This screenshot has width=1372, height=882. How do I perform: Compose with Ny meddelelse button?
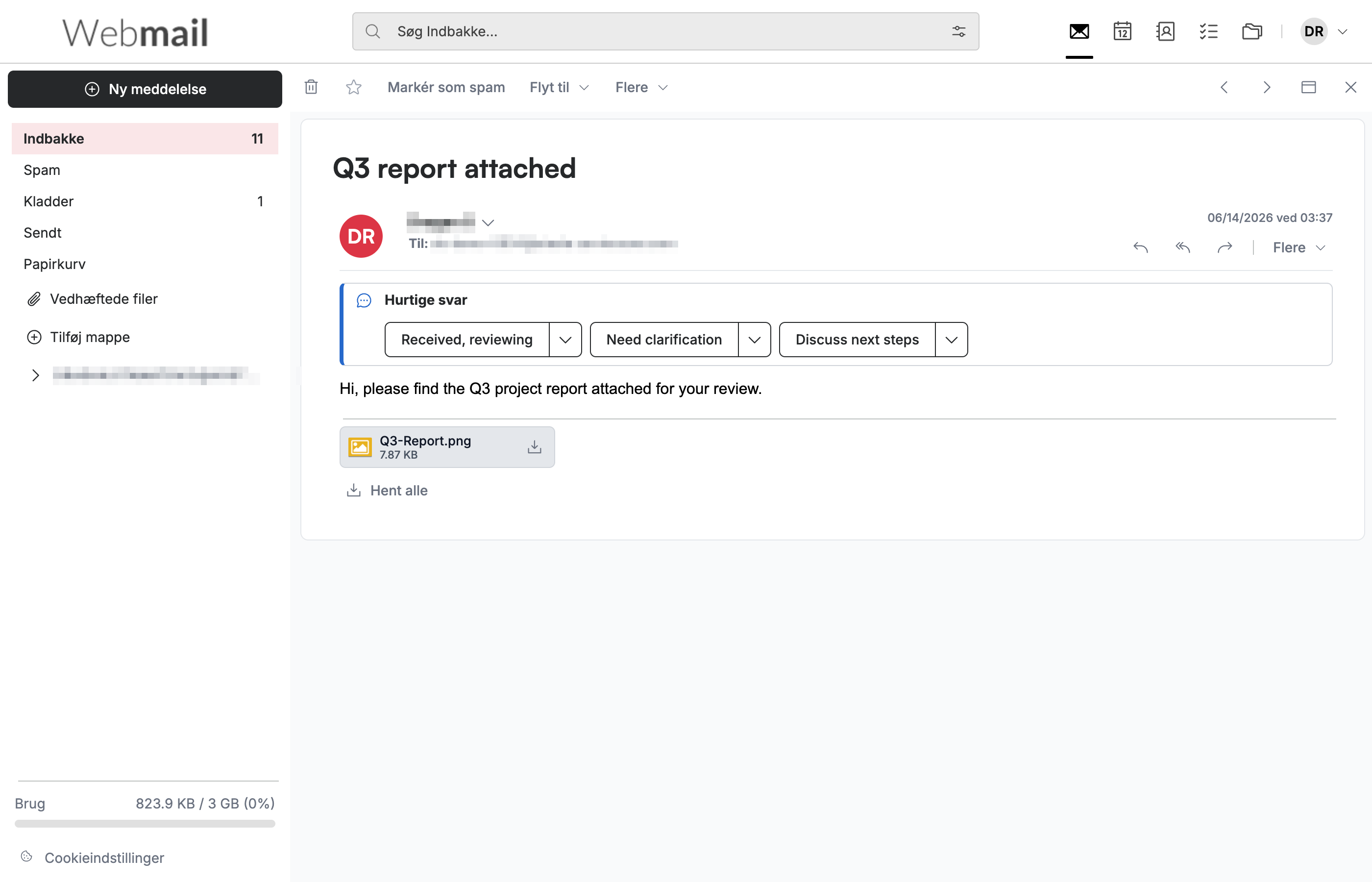pyautogui.click(x=145, y=89)
